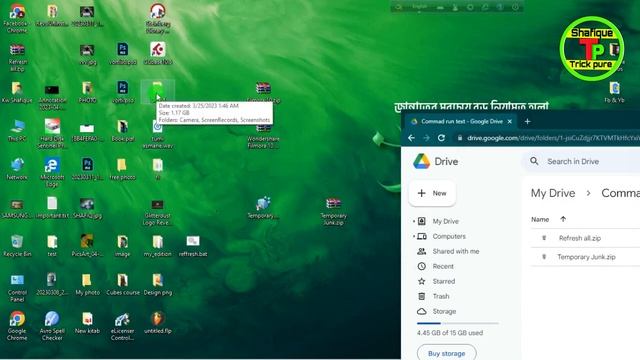Open Shared with me section
Image resolution: width=640 pixels, height=360 pixels.
(x=456, y=251)
